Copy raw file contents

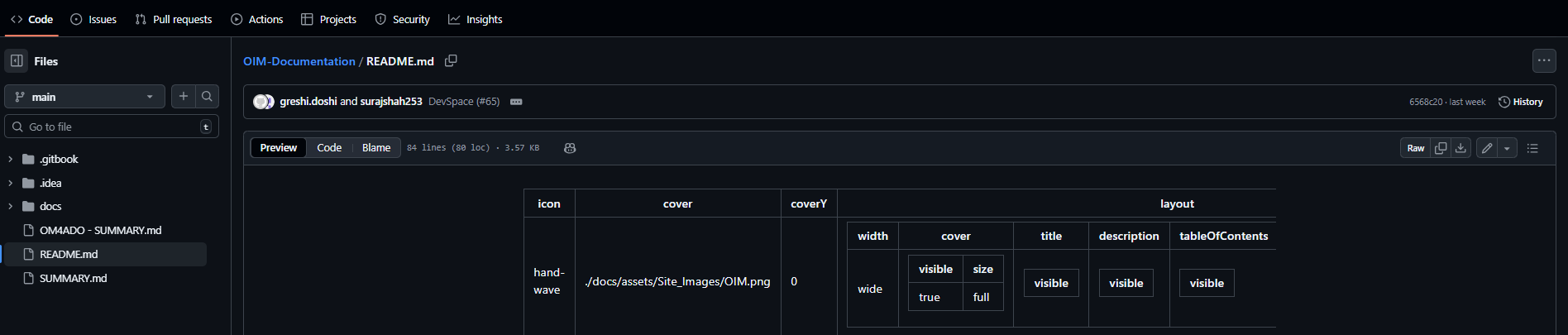(x=1441, y=148)
